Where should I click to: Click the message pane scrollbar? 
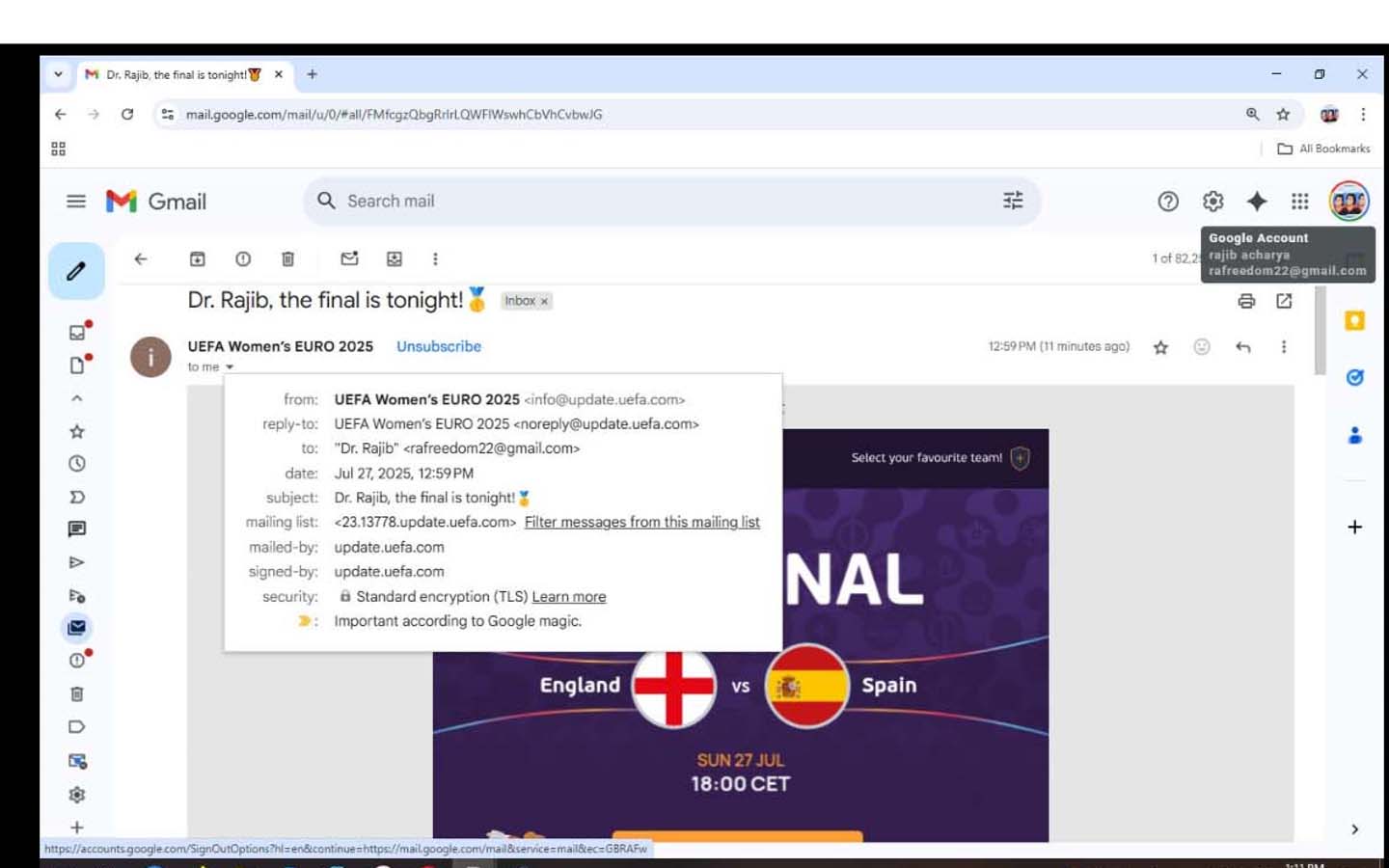(x=1320, y=331)
